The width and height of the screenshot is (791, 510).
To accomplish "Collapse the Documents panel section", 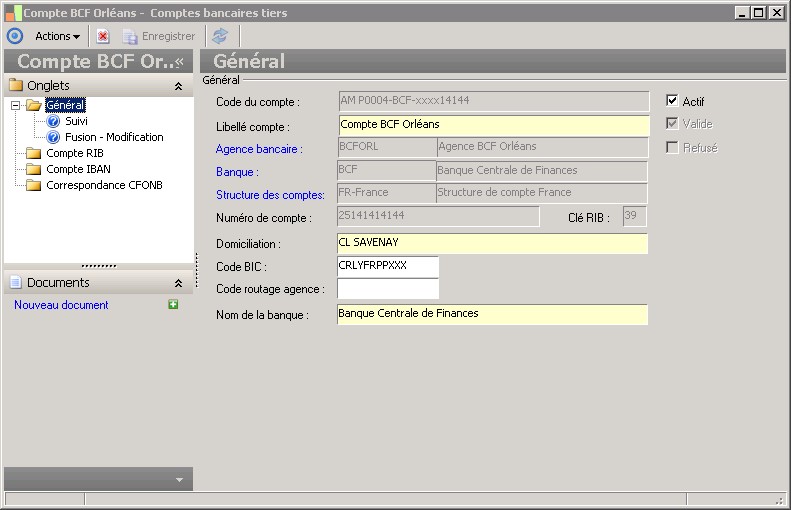I will [x=178, y=283].
